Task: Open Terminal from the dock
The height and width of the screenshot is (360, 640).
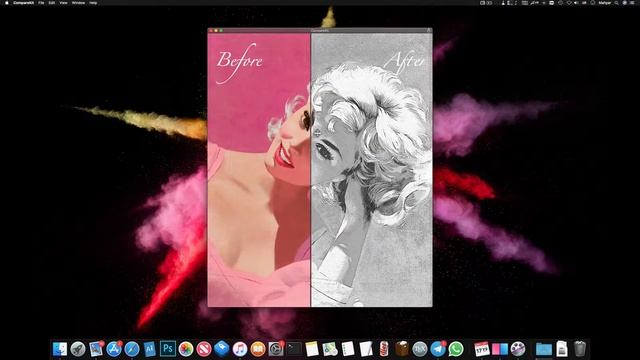Action: tap(293, 349)
